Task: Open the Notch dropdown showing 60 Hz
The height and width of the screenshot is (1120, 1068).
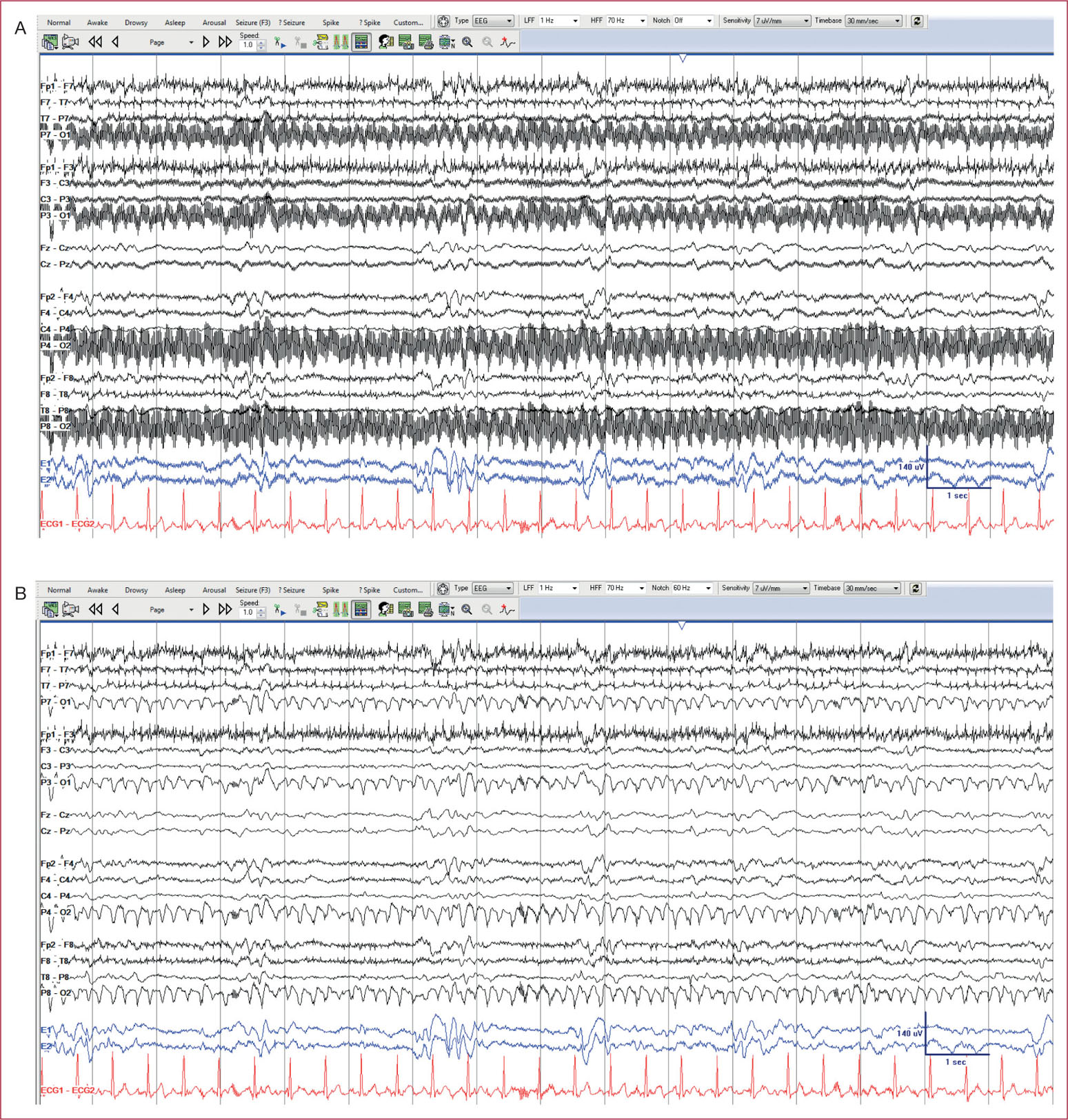Action: coord(692,588)
